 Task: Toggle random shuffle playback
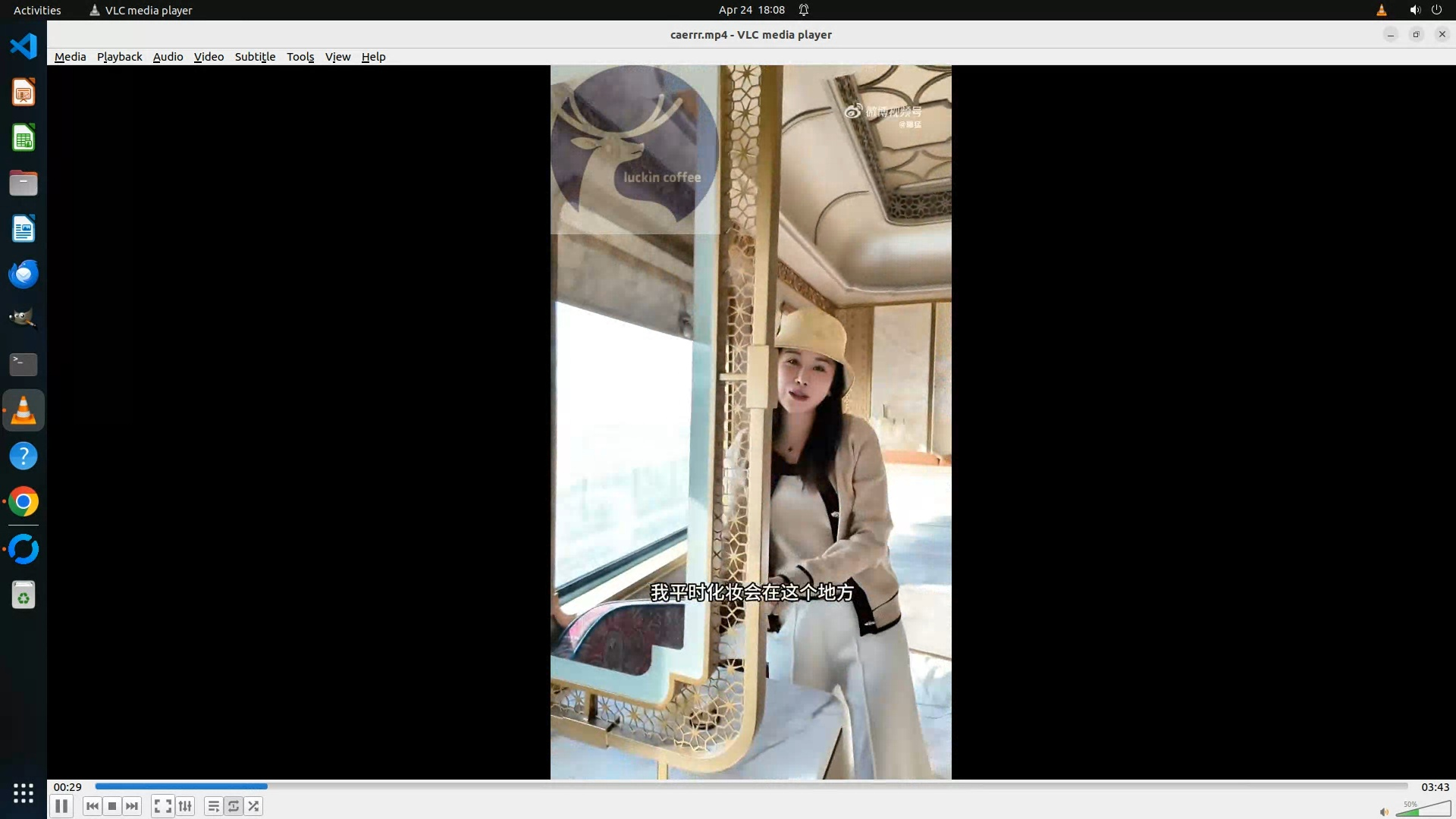coord(253,806)
